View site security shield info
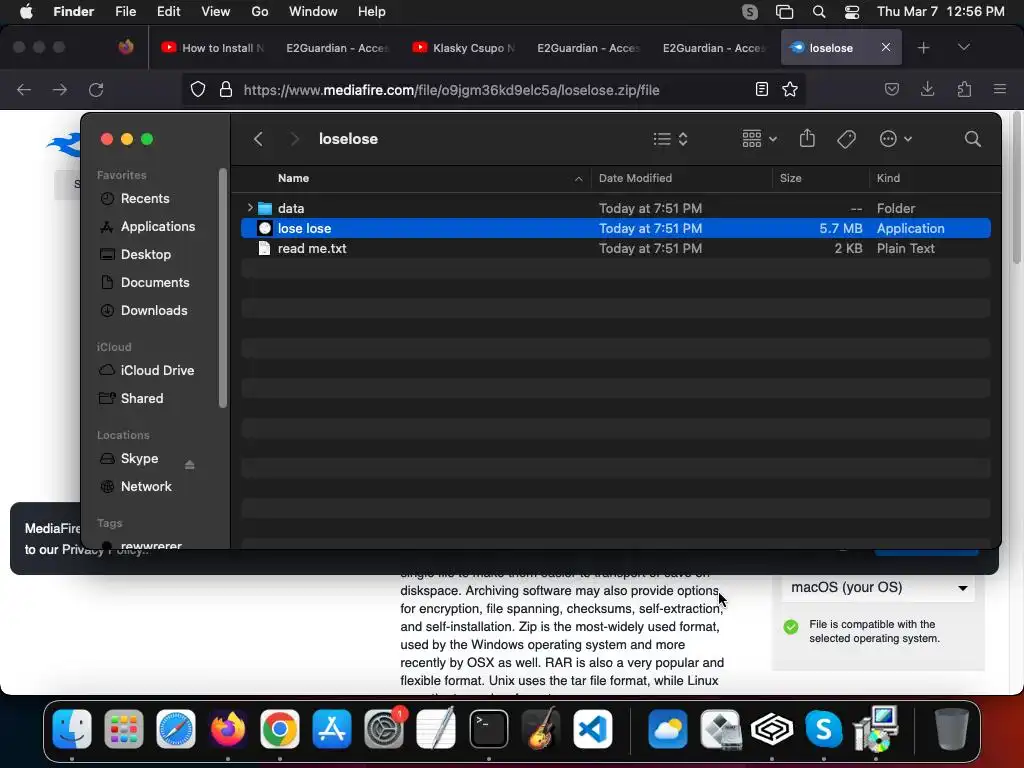The image size is (1024, 768). [x=198, y=89]
